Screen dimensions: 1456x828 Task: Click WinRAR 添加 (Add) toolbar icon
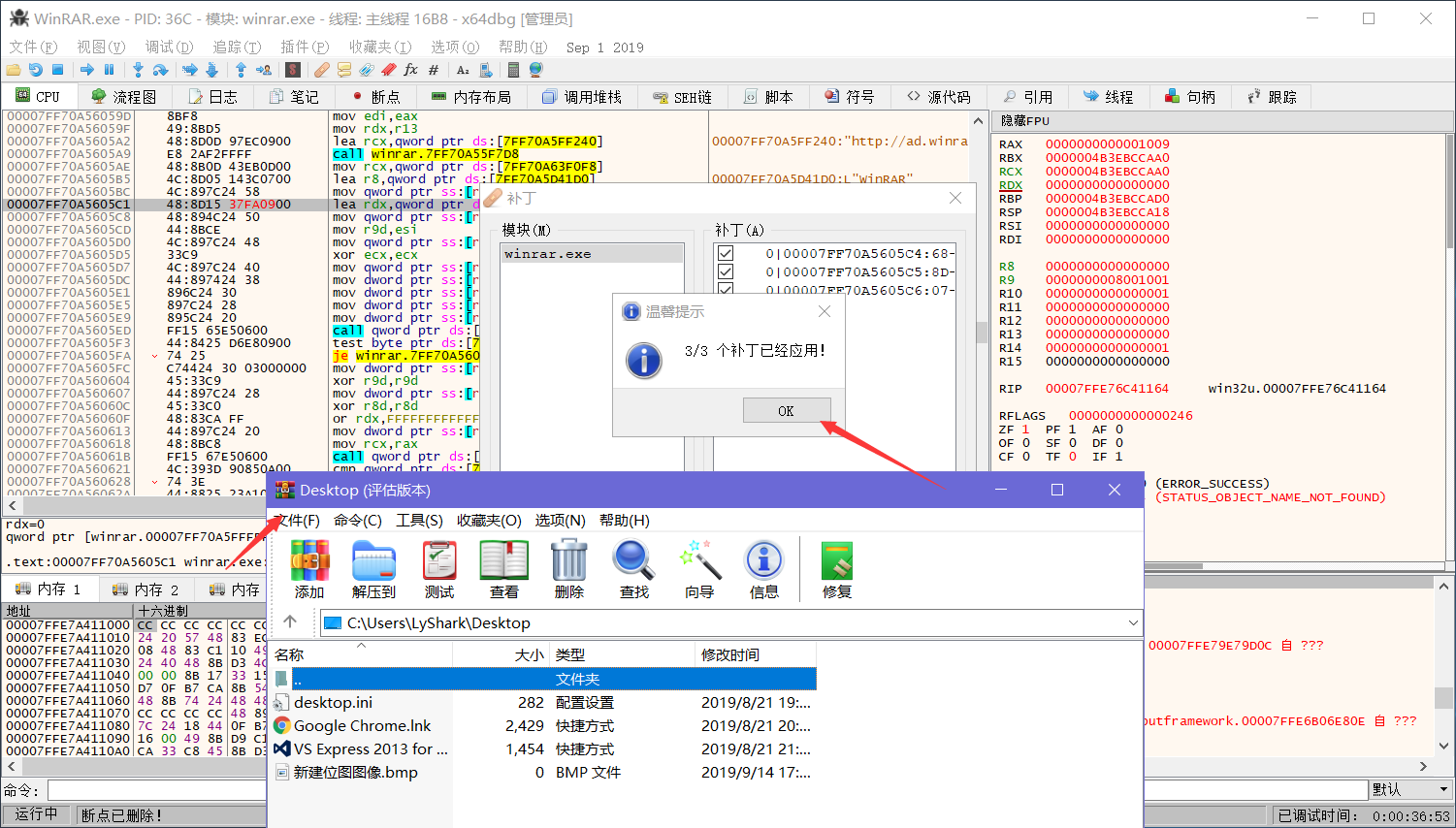click(309, 570)
